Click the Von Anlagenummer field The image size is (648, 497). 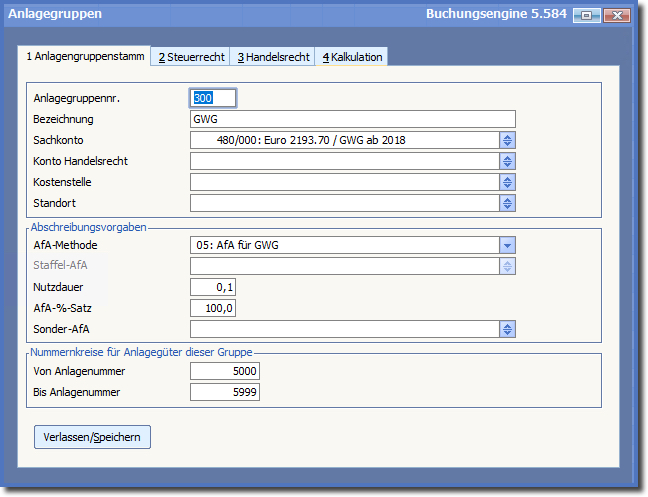[226, 371]
